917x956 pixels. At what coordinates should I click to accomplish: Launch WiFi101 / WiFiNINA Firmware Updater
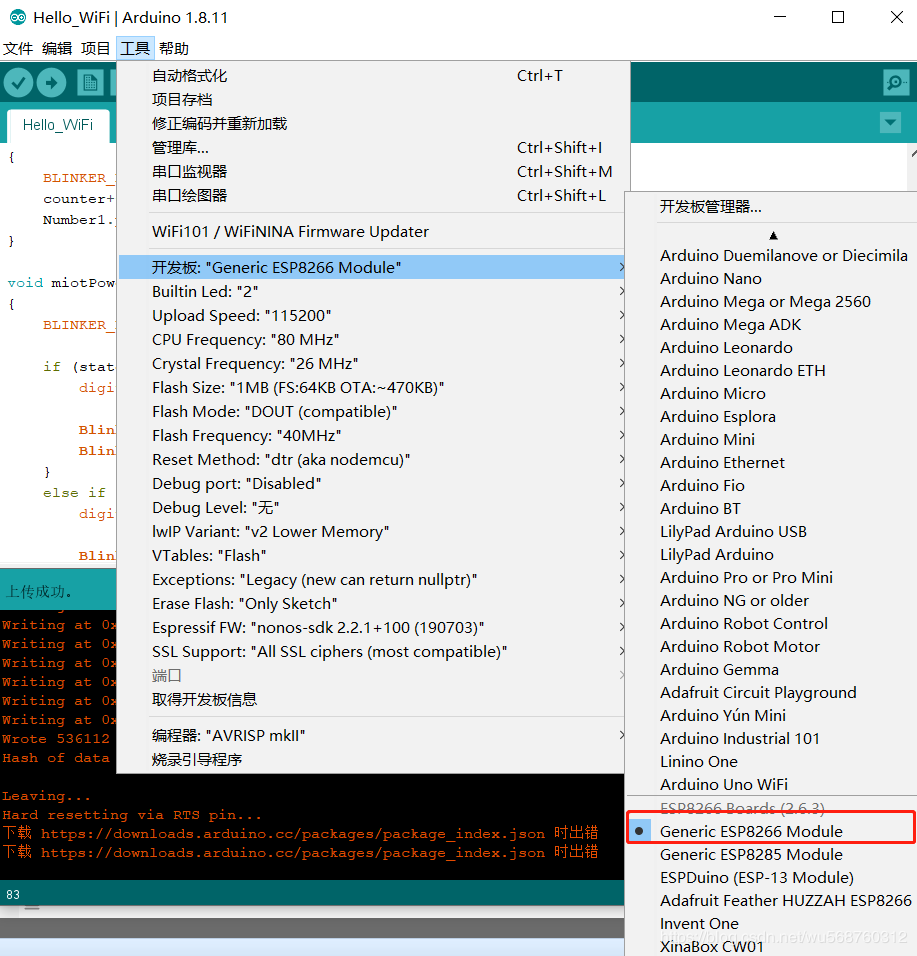coord(371,232)
